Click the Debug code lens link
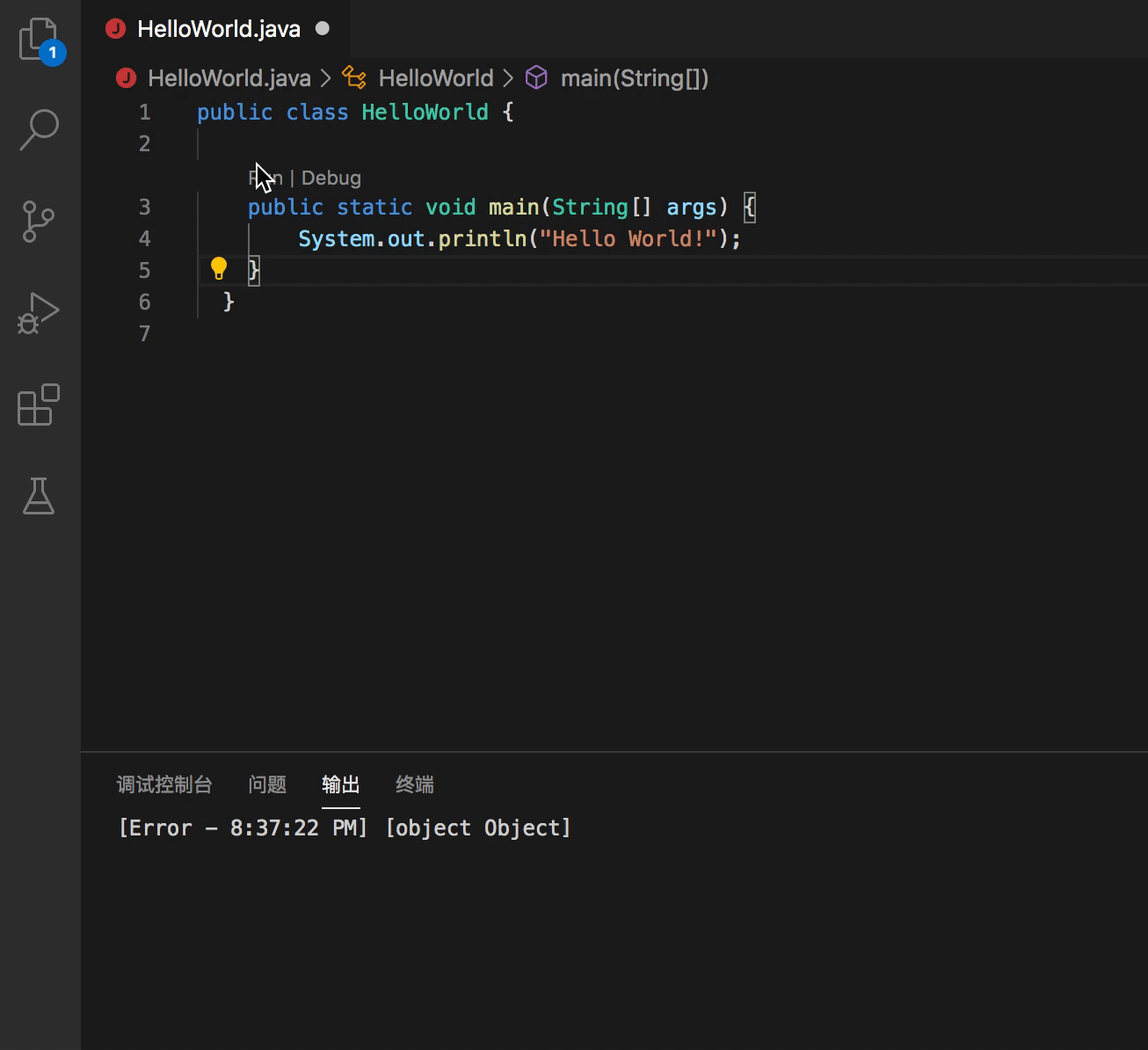This screenshot has height=1050, width=1148. [331, 178]
